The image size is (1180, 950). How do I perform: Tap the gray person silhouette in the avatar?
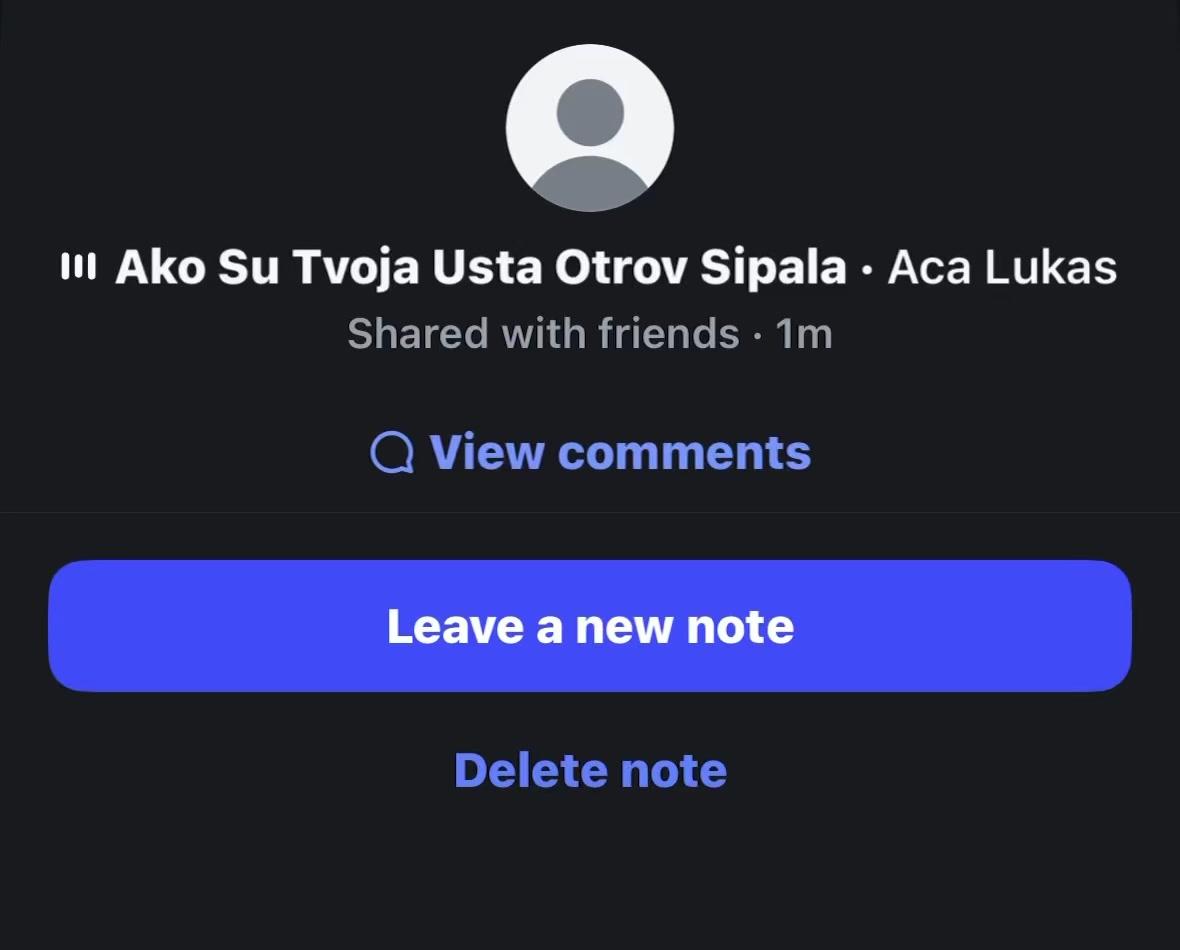click(x=590, y=143)
